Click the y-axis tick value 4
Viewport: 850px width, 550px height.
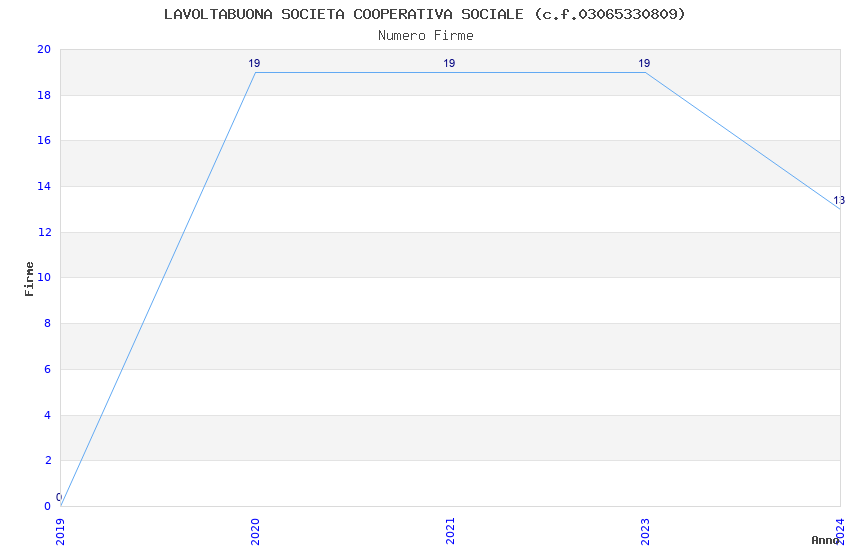[48, 415]
